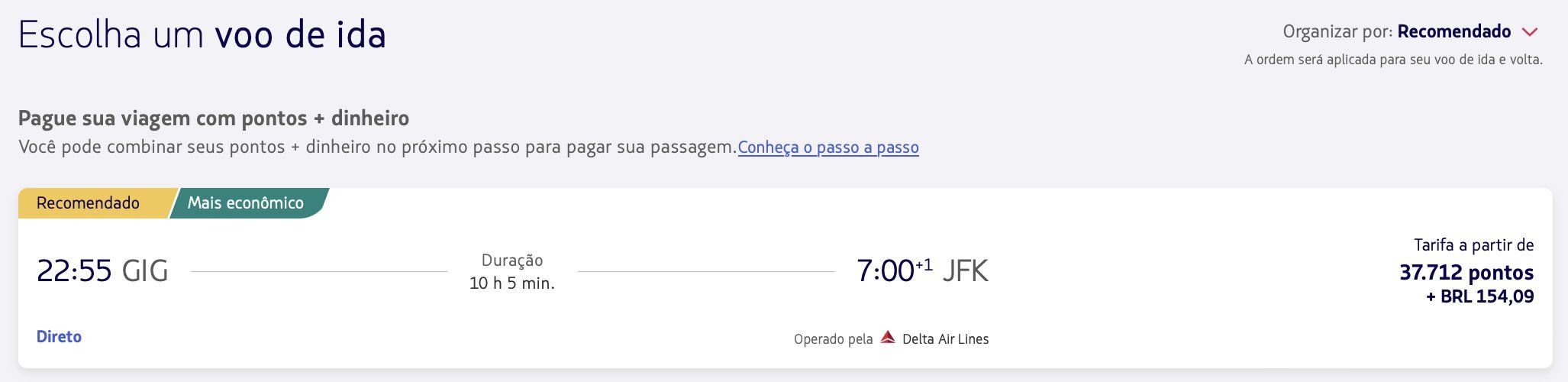This screenshot has height=382, width=1568.
Task: Click the Direto flight link
Action: click(59, 337)
